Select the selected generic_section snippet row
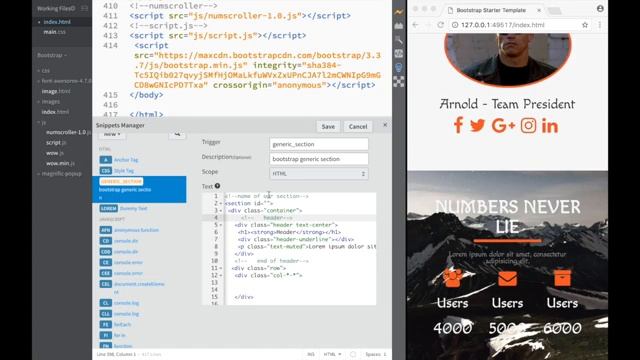The height and width of the screenshot is (360, 640). click(139, 189)
